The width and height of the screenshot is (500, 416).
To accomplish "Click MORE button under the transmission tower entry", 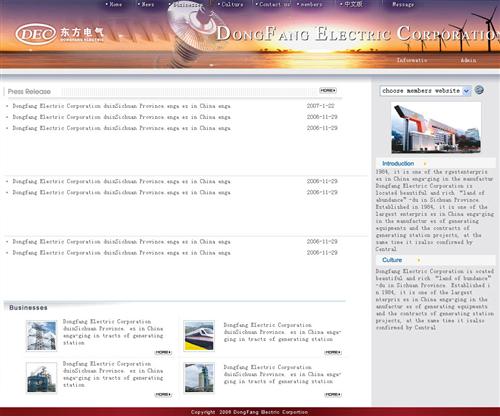I will coord(163,352).
